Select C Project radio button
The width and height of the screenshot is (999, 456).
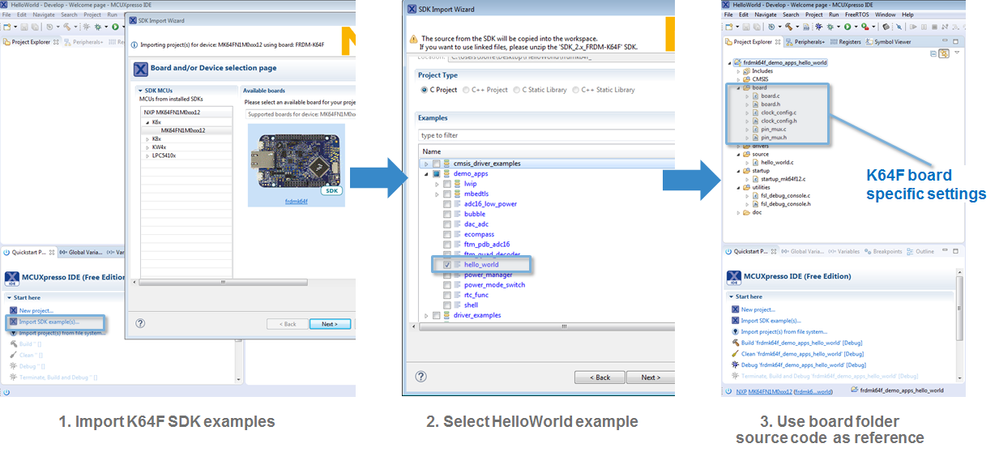(424, 90)
